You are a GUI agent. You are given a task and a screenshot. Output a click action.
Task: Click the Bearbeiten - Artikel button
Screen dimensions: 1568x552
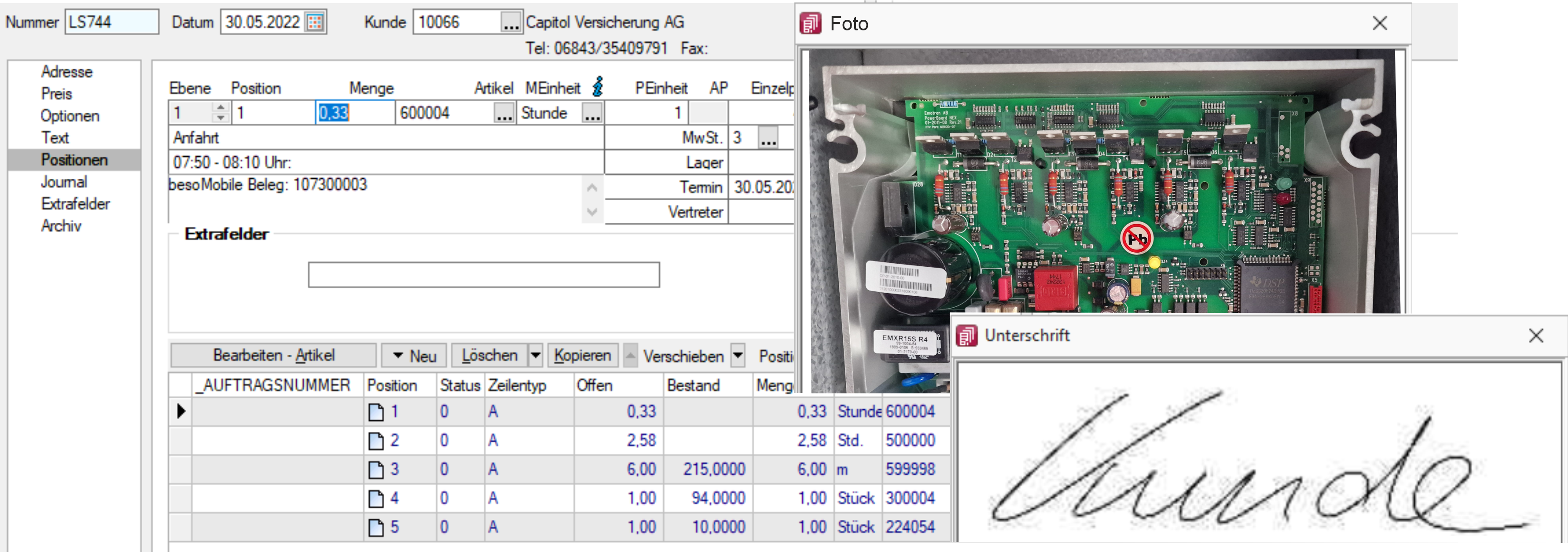[x=273, y=355]
